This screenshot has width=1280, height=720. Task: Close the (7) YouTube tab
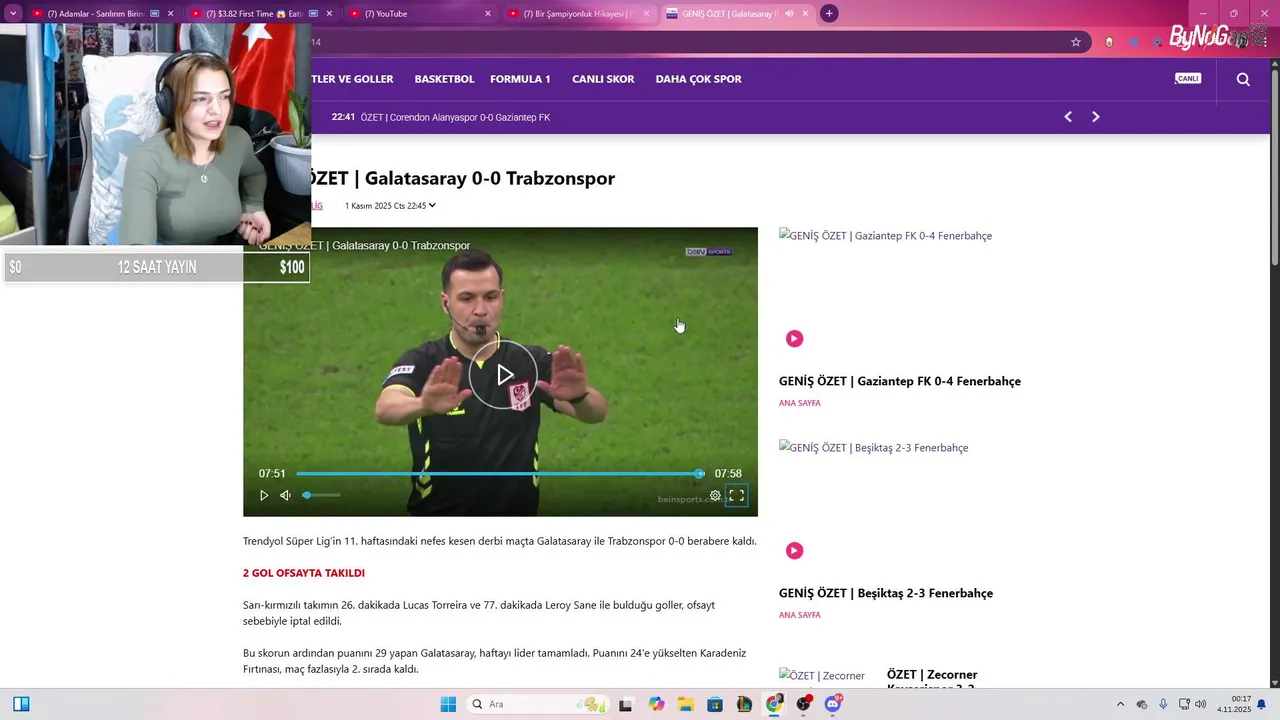coord(488,14)
